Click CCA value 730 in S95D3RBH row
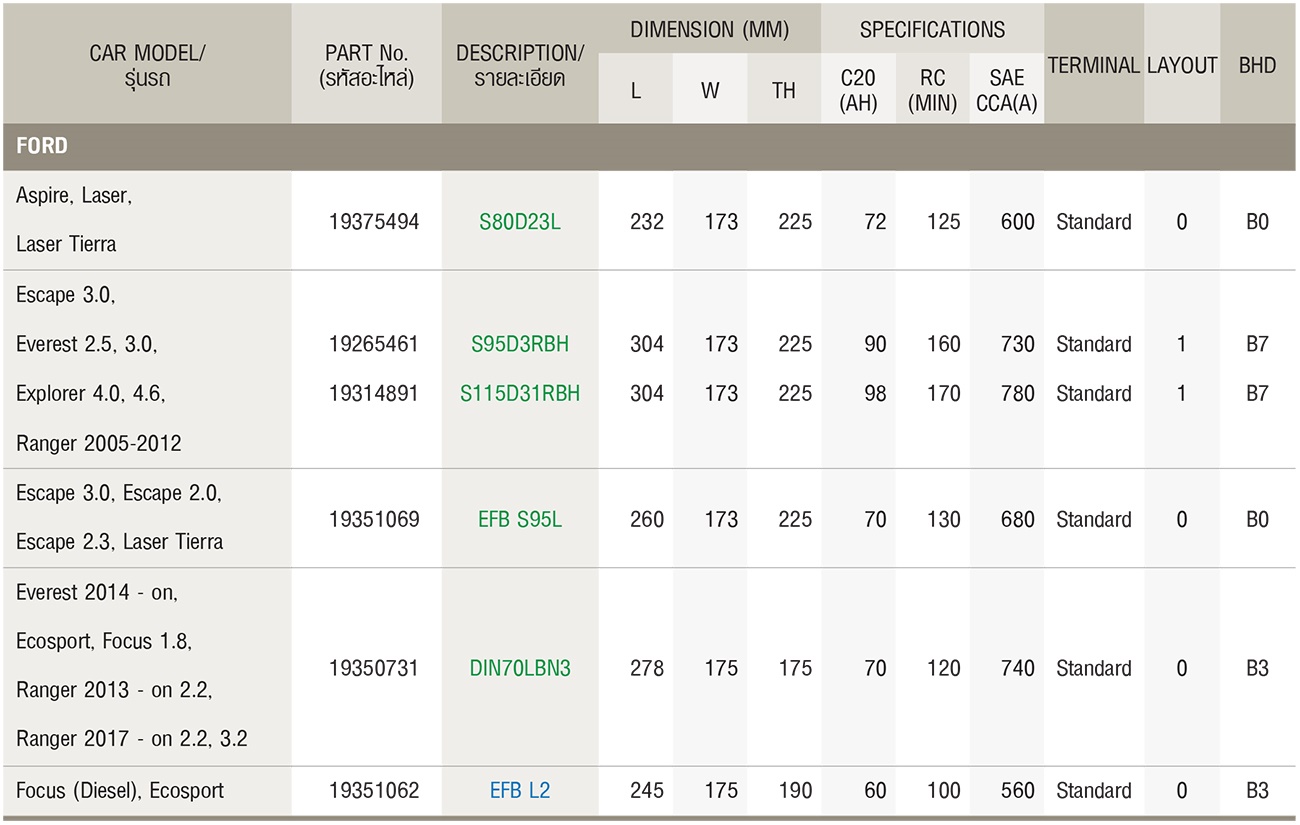 click(x=1018, y=344)
